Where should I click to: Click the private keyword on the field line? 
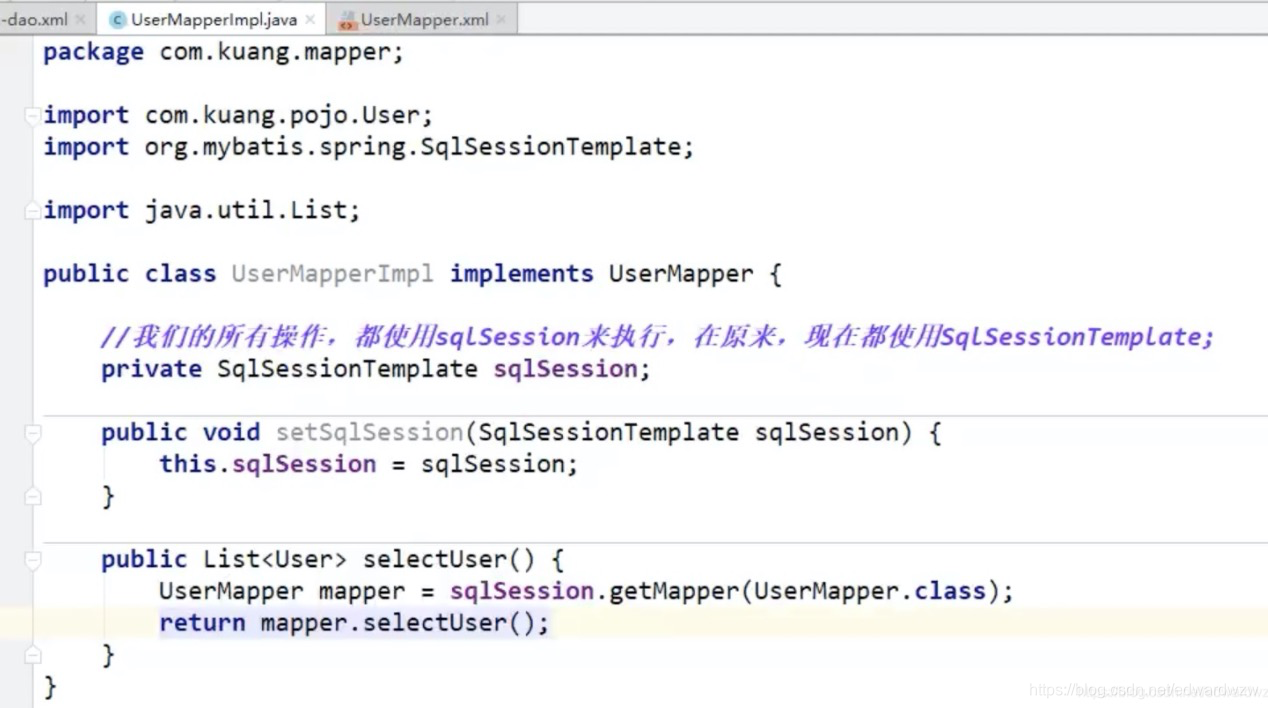(151, 369)
